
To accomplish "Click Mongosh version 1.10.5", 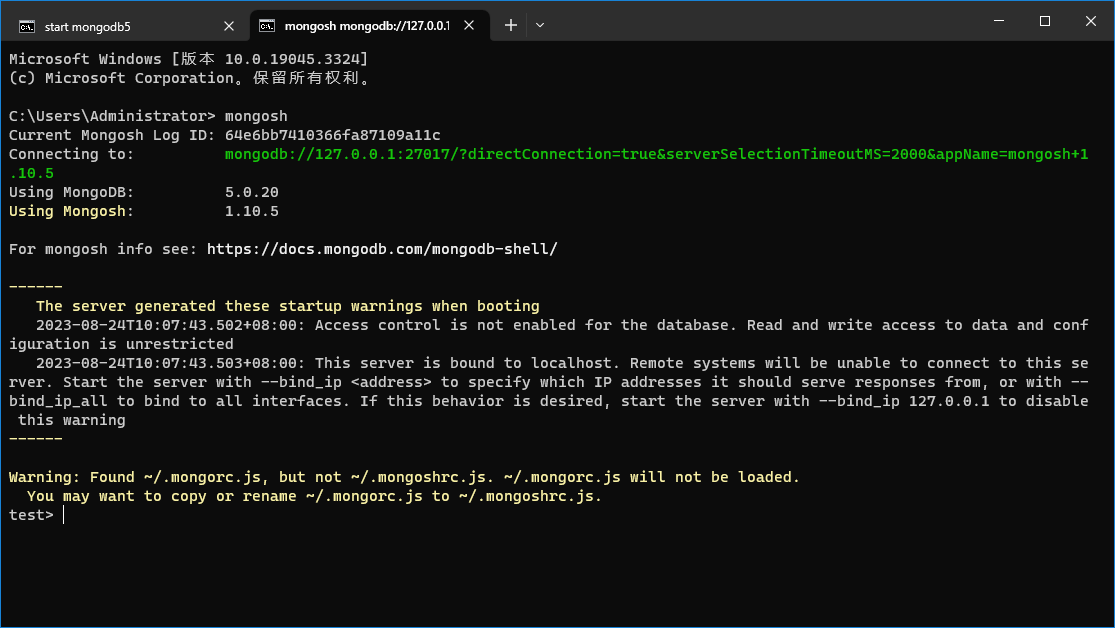I will click(252, 211).
